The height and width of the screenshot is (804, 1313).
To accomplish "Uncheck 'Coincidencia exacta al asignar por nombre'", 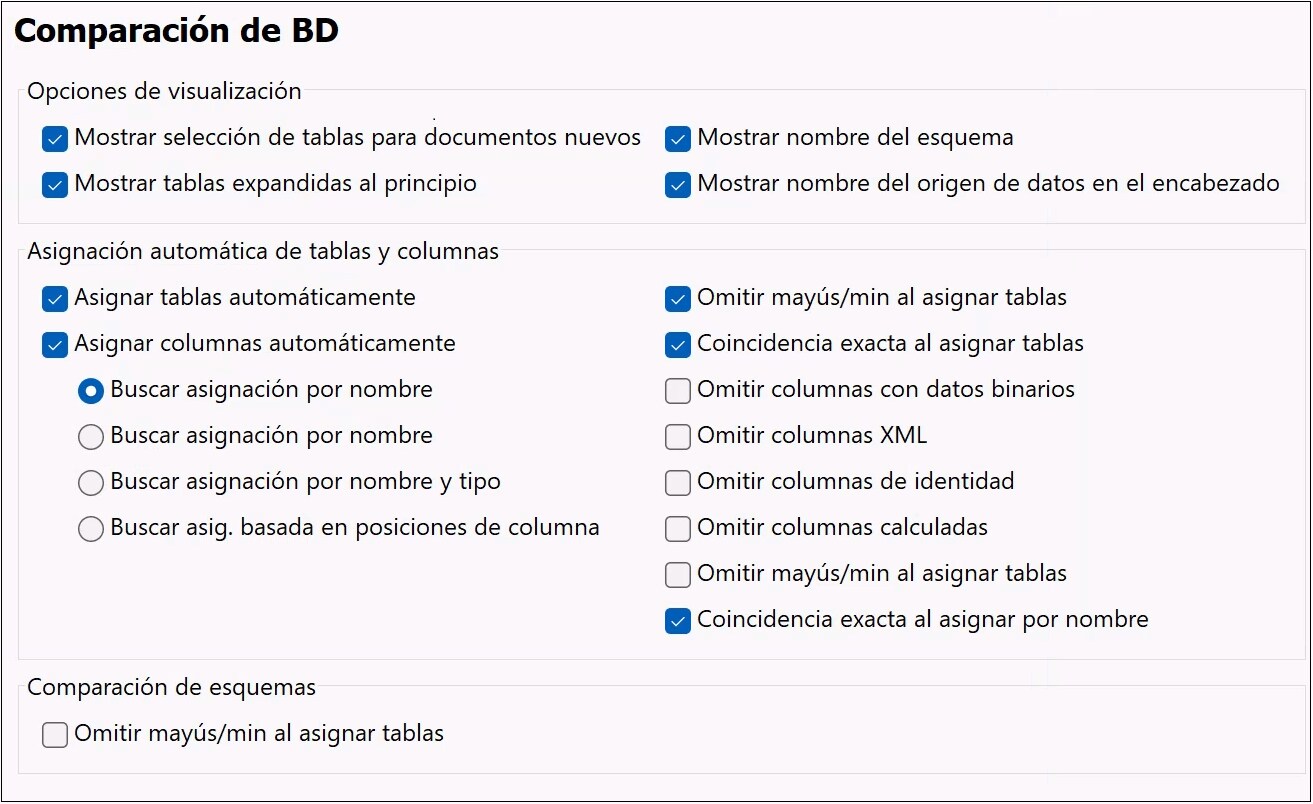I will click(x=678, y=621).
